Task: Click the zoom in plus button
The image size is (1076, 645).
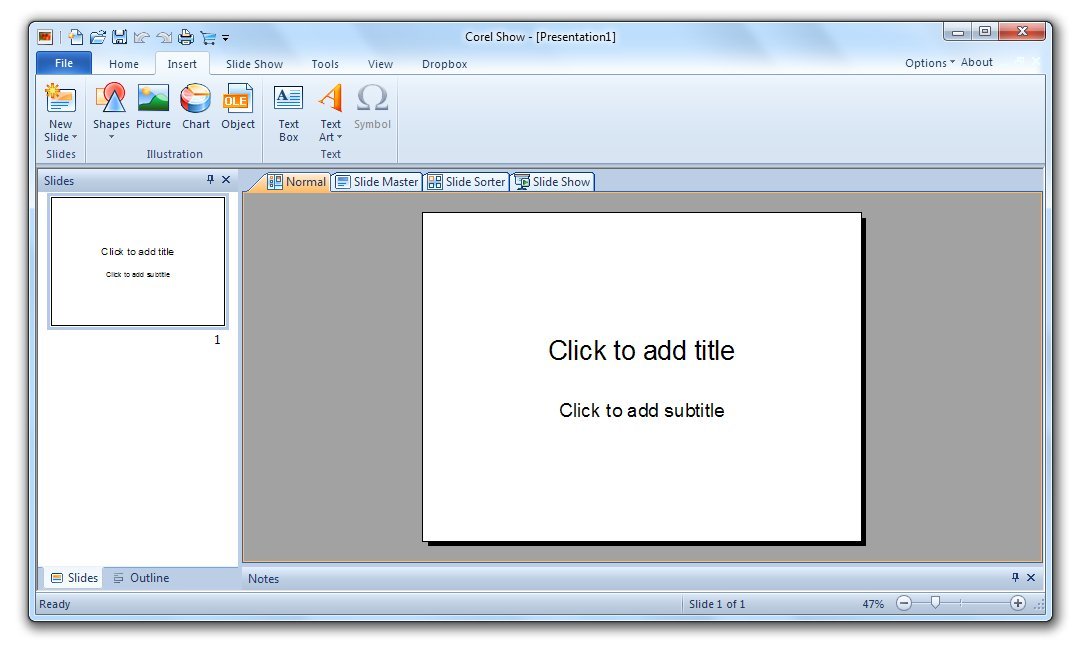Action: point(1018,603)
